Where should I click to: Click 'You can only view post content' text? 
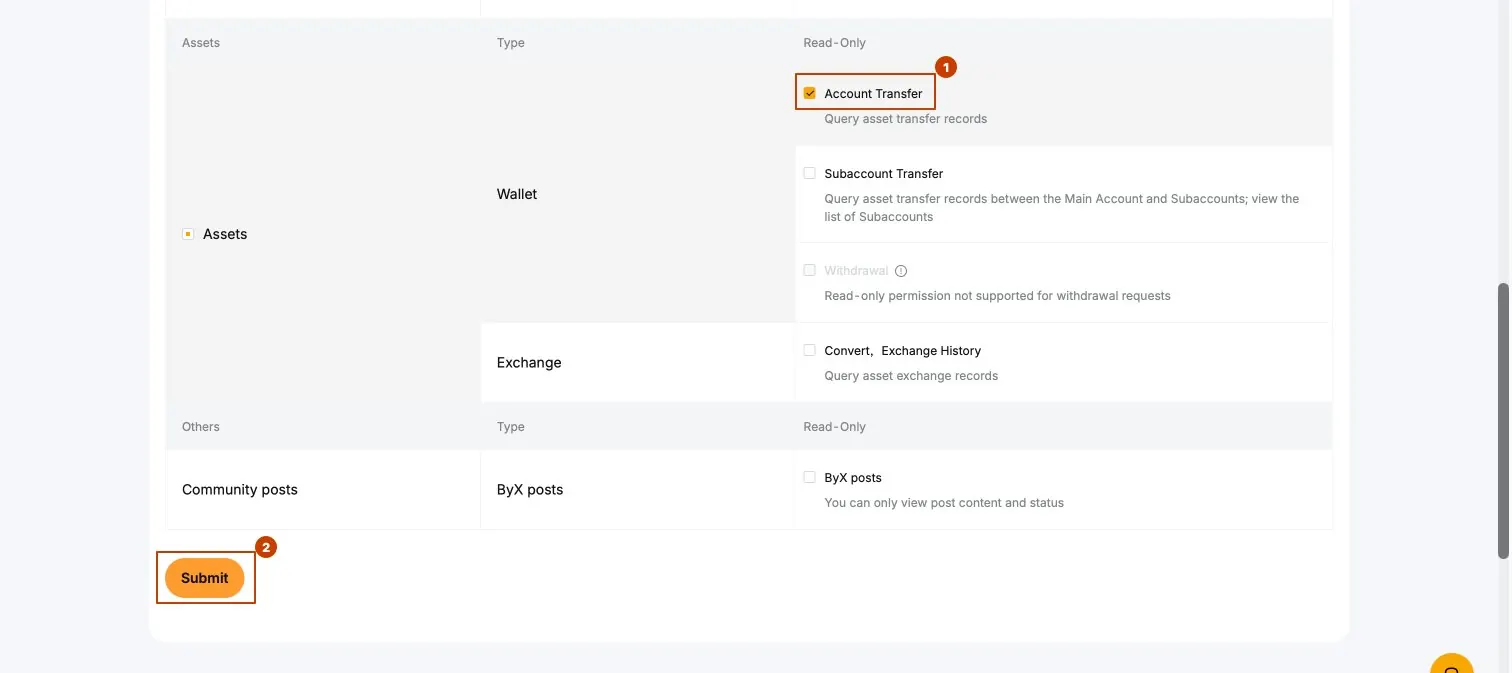(944, 503)
